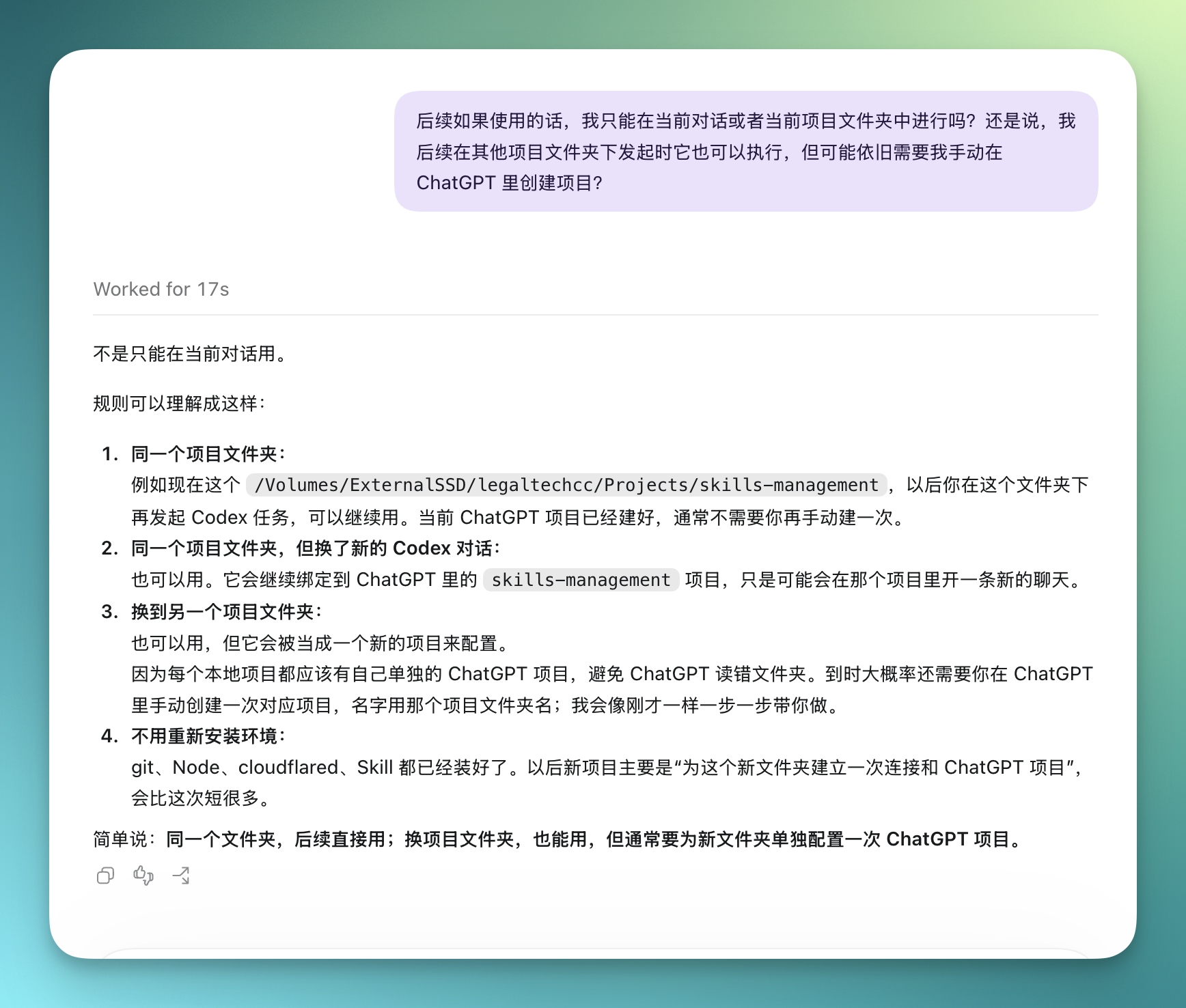Viewport: 1186px width, 1008px height.
Task: Click the /Volumes/ExternalSSD/legaltechcc/Projects/skills-management path chip
Action: click(566, 485)
